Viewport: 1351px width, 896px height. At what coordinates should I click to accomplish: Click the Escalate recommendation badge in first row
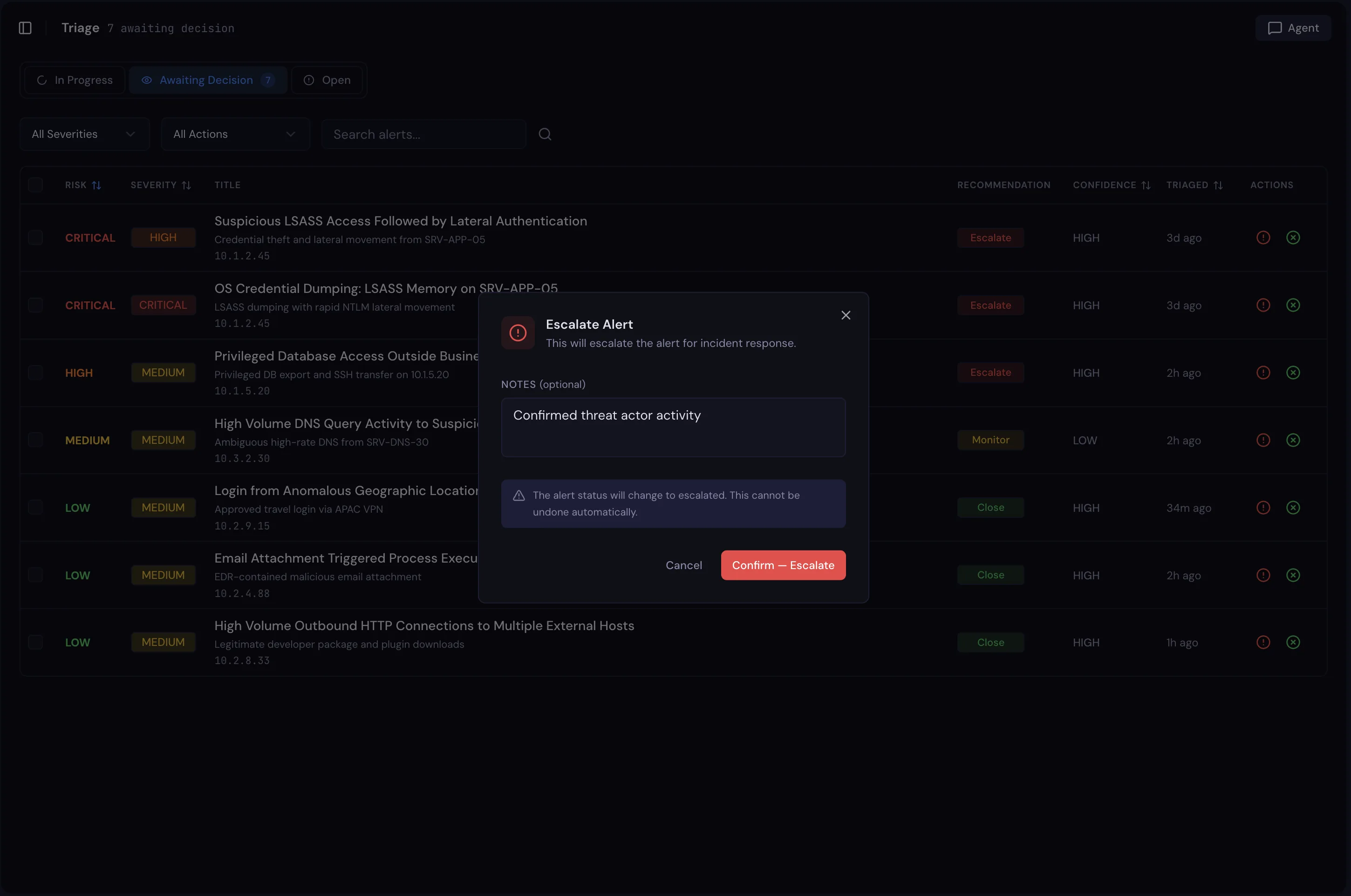990,238
